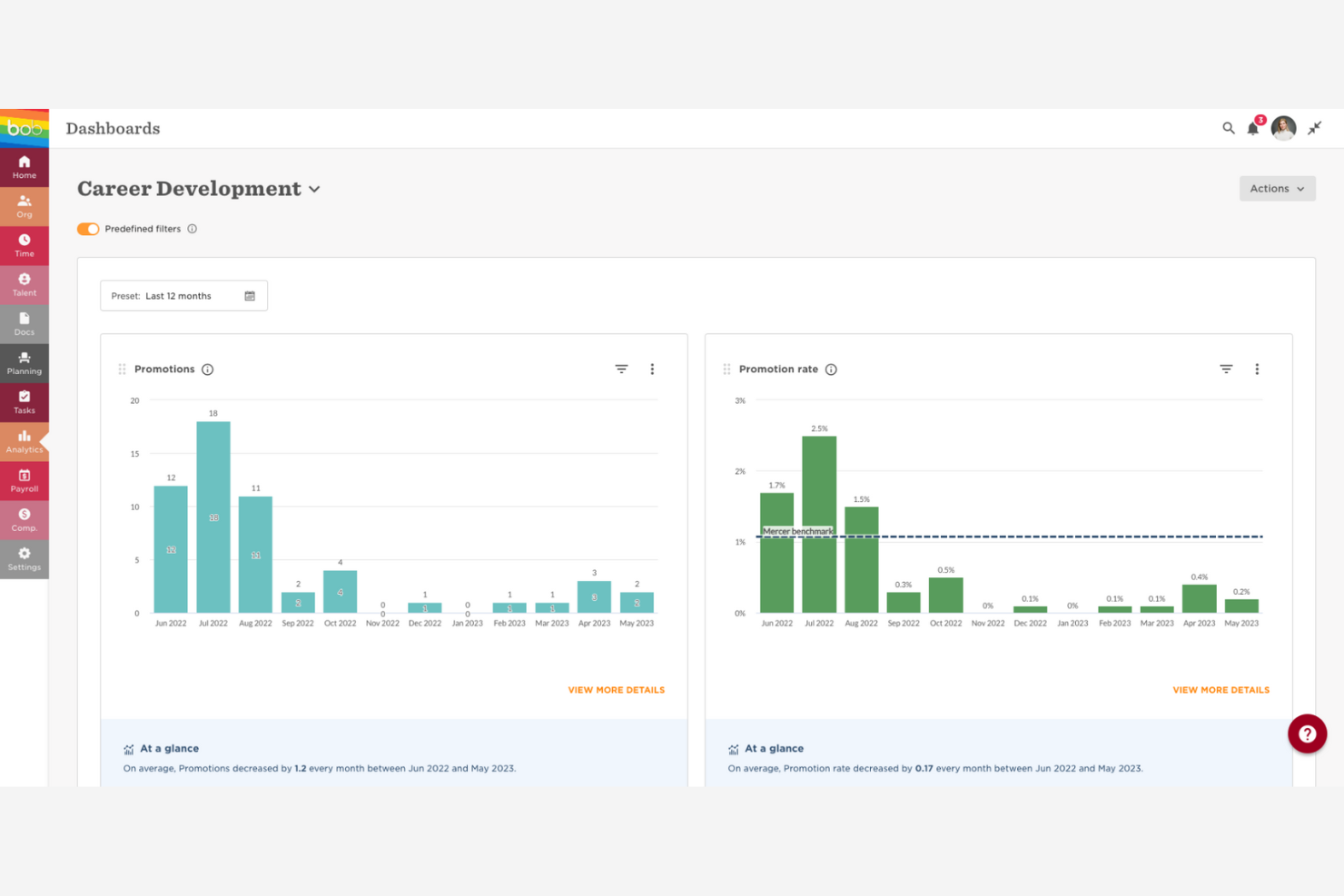Image resolution: width=1344 pixels, height=896 pixels.
Task: Expand the Career Development dashboard dropdown
Action: tap(314, 189)
